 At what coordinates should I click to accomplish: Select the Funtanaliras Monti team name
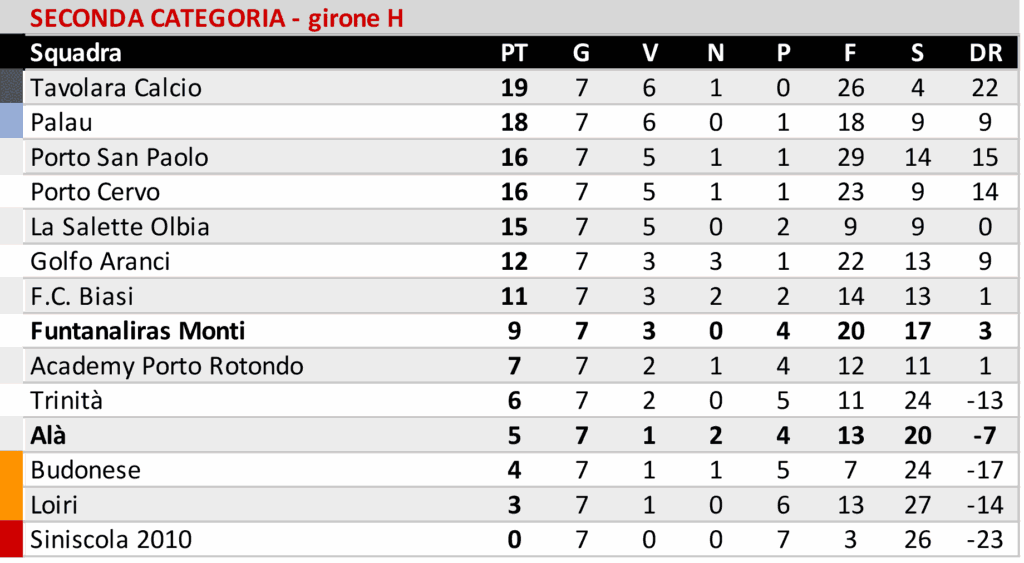tap(138, 331)
